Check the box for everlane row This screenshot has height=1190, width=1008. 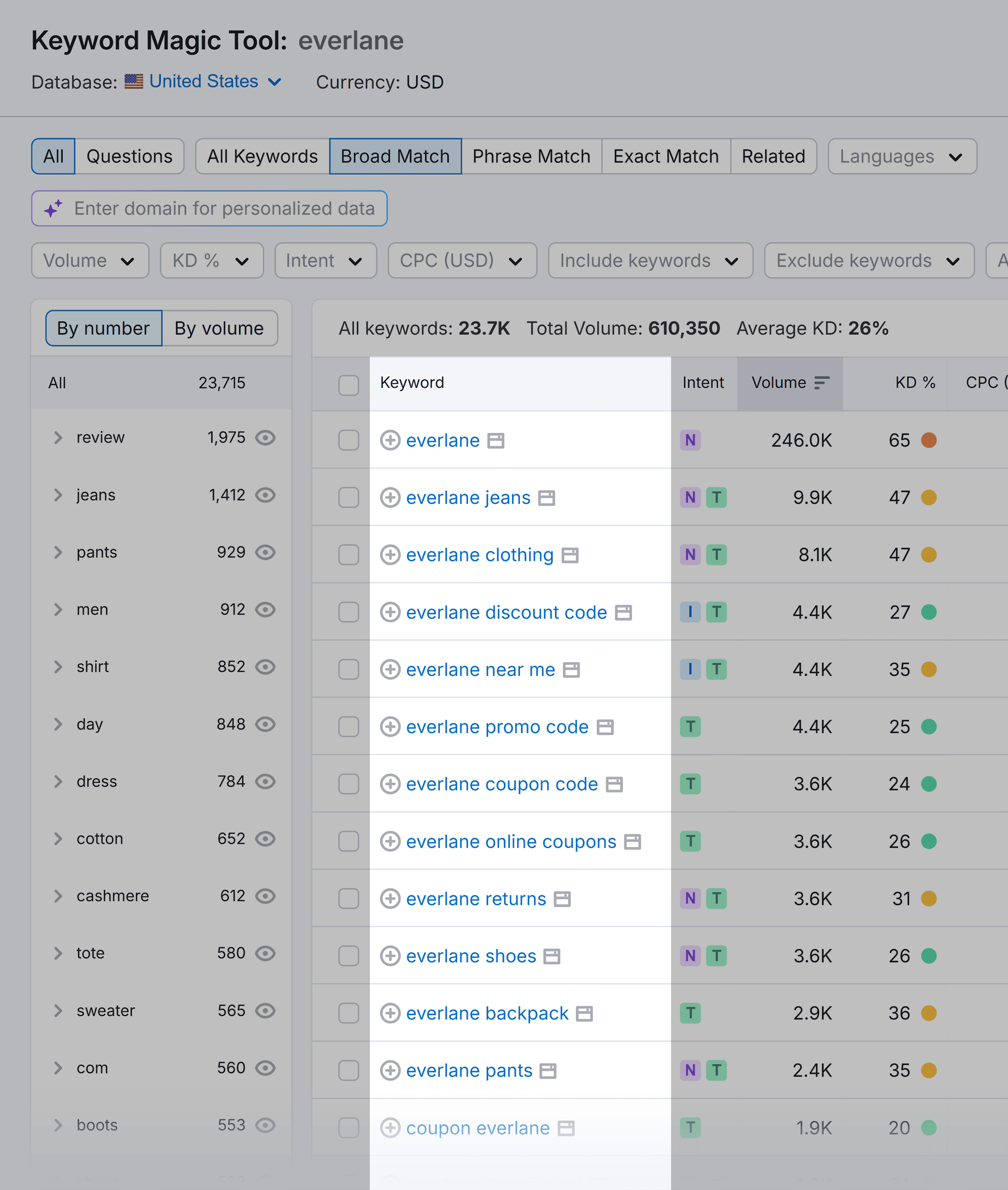pyautogui.click(x=348, y=440)
